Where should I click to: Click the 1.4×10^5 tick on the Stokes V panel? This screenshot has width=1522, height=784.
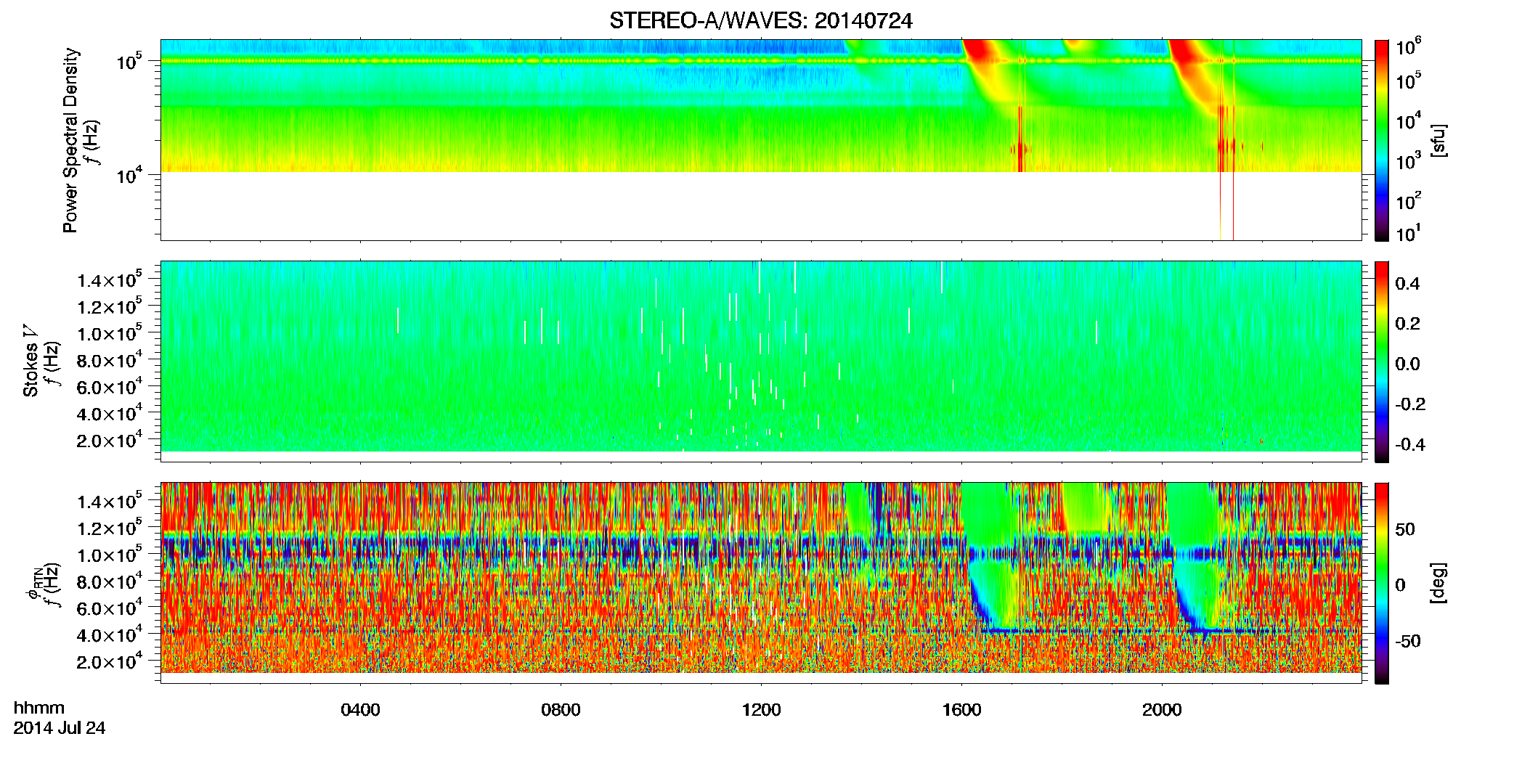[x=109, y=280]
